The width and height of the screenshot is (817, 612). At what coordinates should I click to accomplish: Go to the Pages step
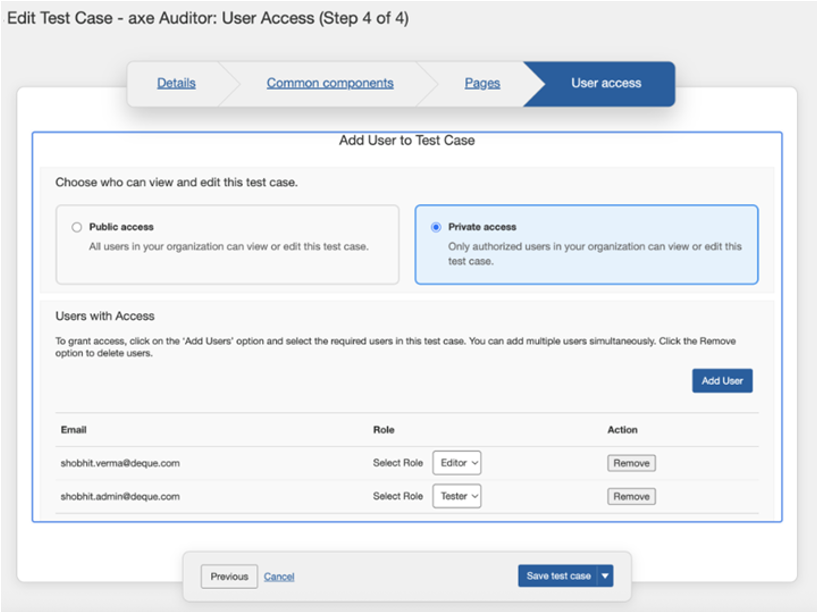coord(482,83)
